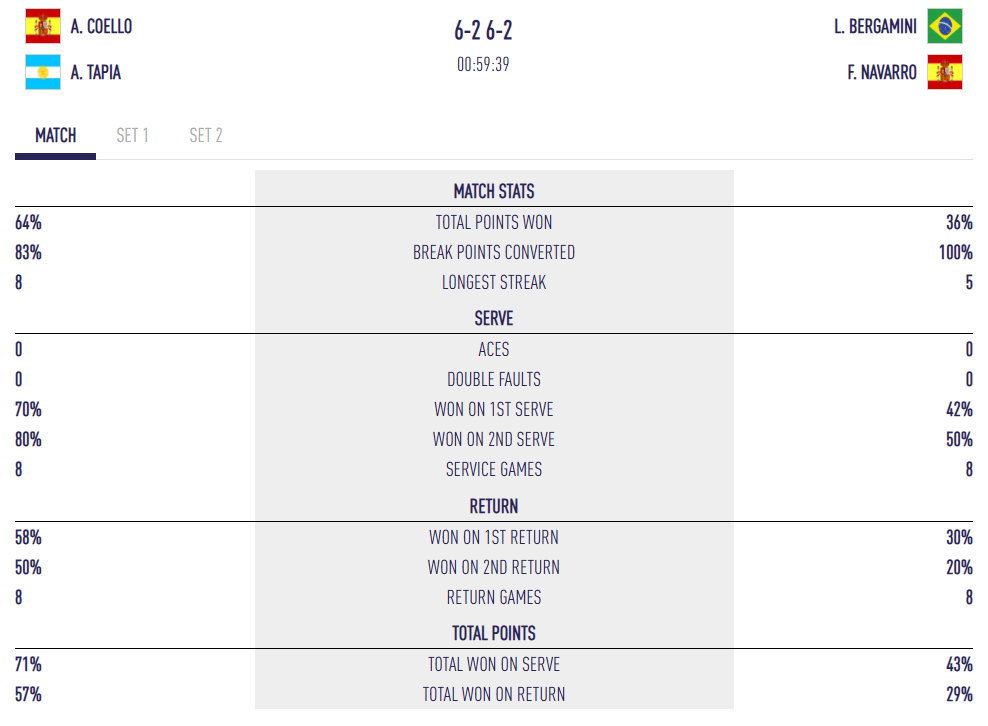Click the BREAK POINTS CONVERTED label
The image size is (988, 726).
[494, 253]
